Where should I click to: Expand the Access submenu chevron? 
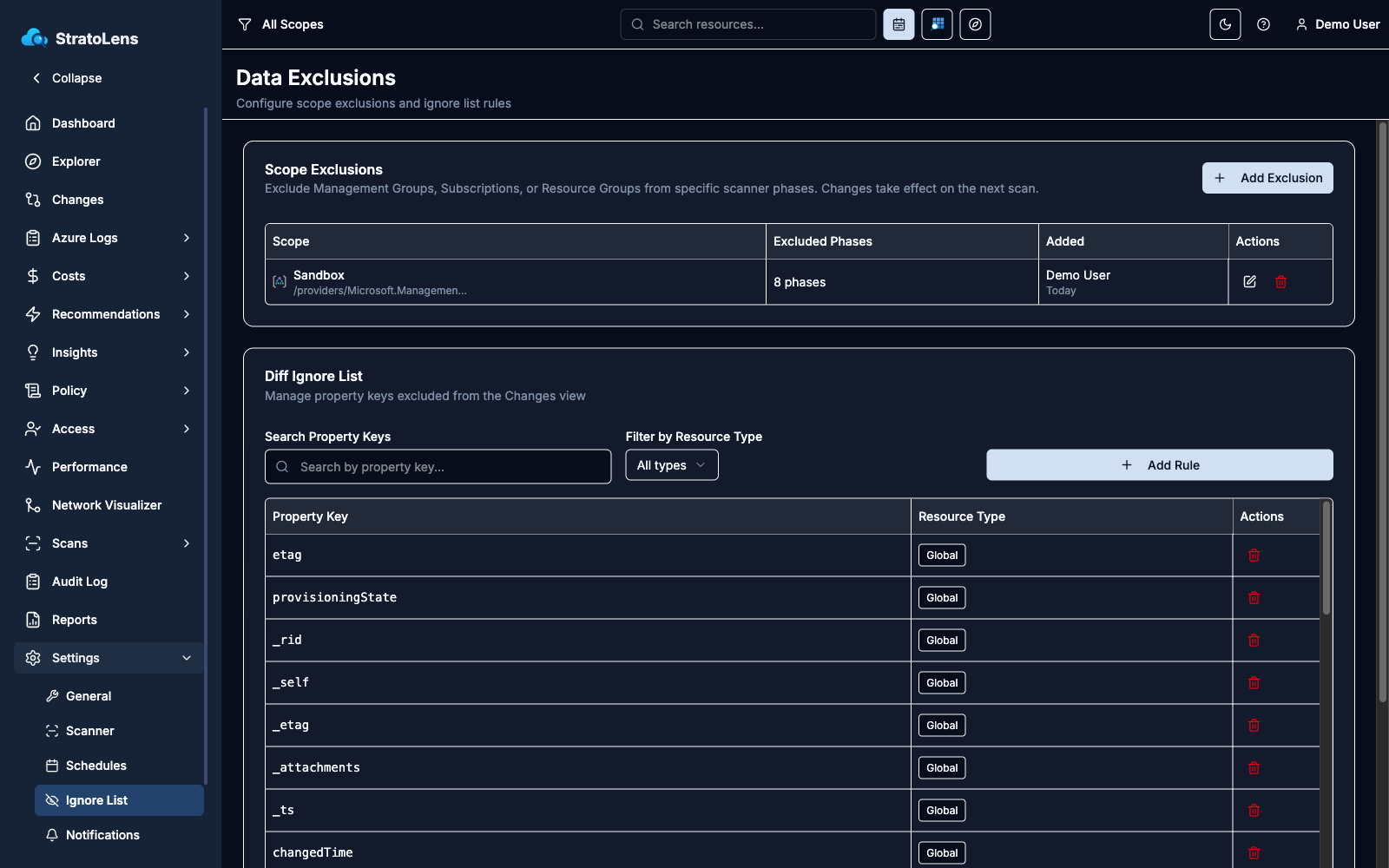pyautogui.click(x=187, y=429)
